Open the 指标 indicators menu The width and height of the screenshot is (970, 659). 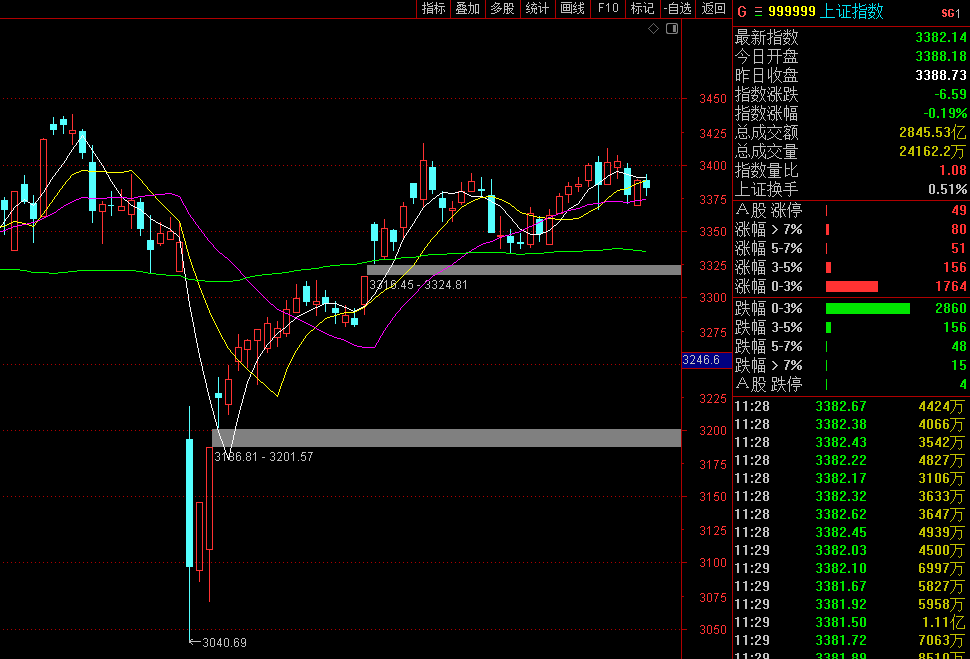point(433,9)
